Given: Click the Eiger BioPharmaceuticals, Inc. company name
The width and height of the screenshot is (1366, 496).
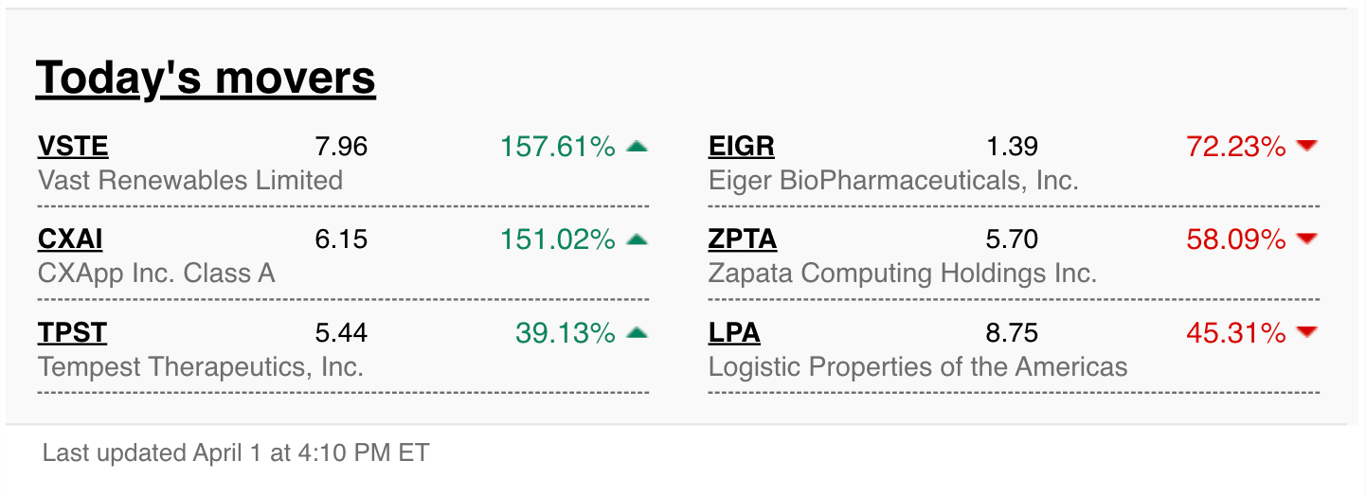Looking at the screenshot, I should tap(893, 180).
